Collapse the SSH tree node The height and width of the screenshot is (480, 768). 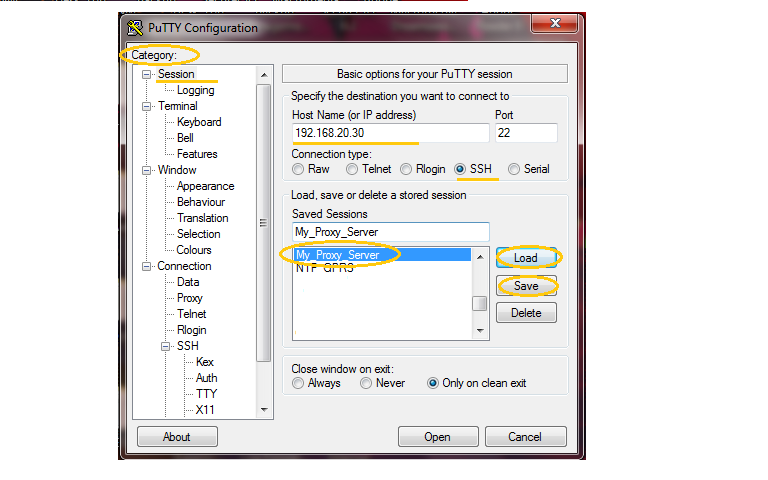166,346
